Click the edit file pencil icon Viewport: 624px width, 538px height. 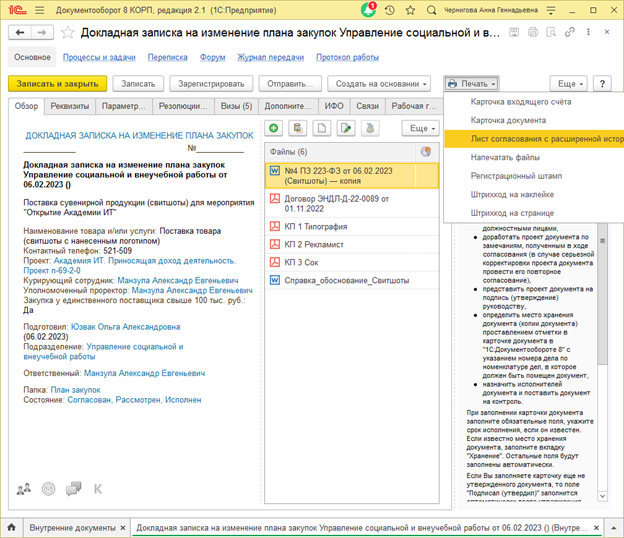click(346, 128)
